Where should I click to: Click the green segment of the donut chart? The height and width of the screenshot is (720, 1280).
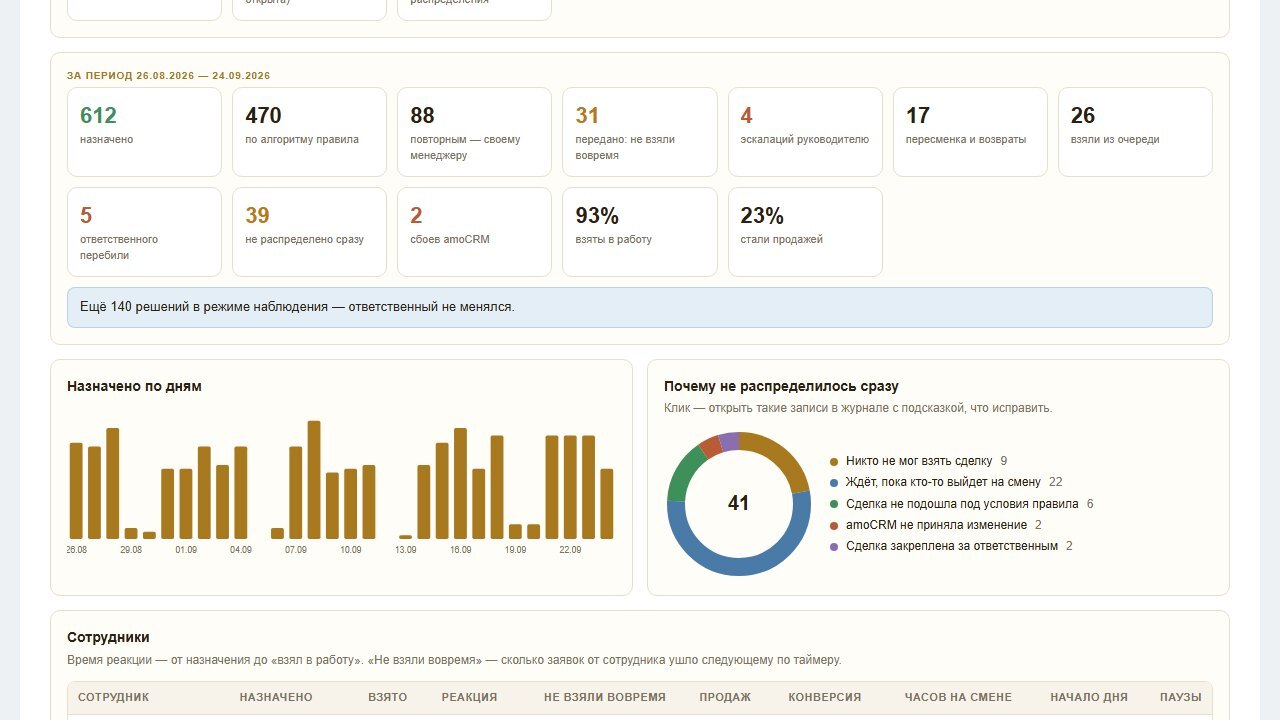click(684, 473)
